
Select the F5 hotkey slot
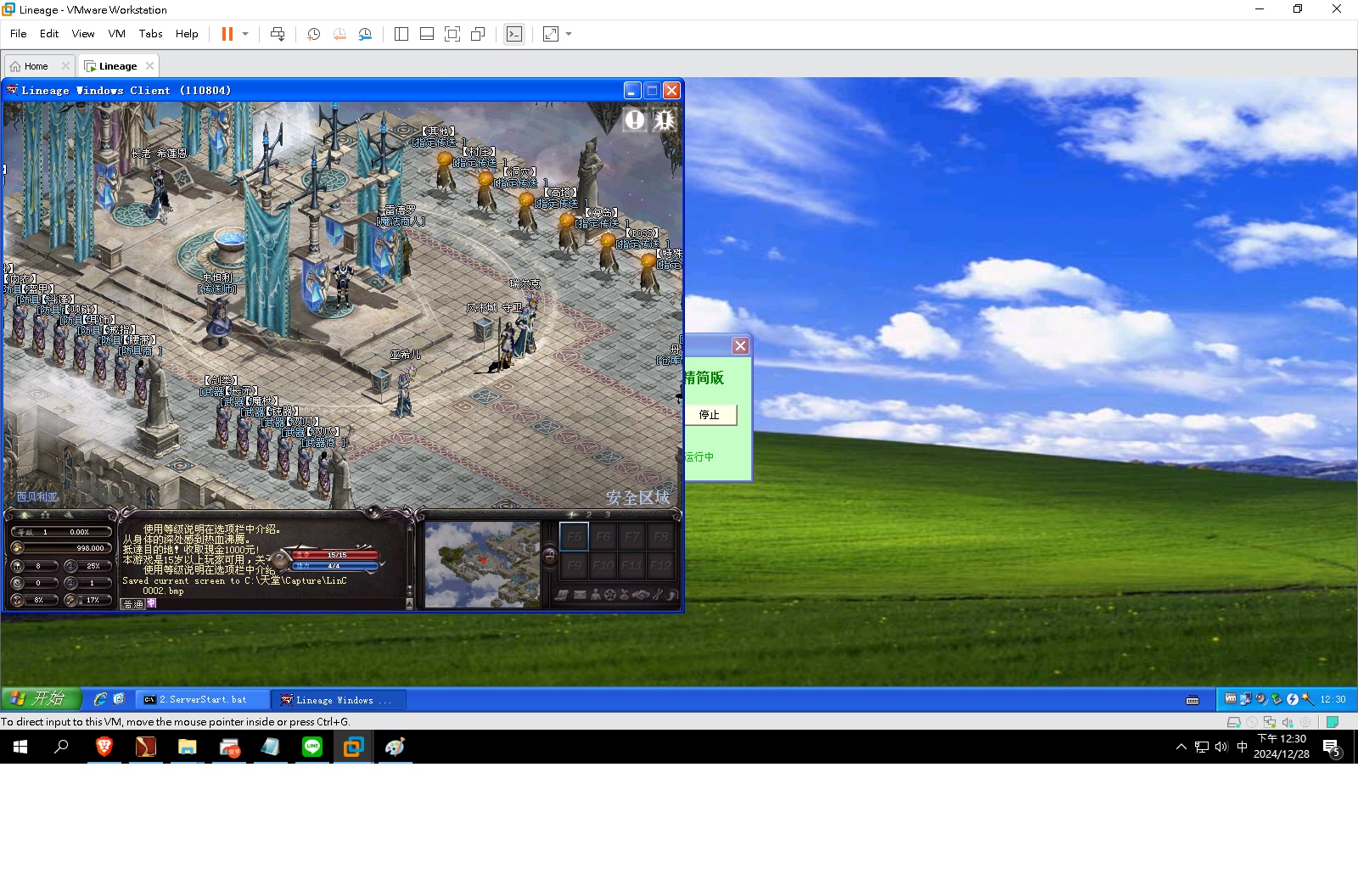[x=575, y=536]
